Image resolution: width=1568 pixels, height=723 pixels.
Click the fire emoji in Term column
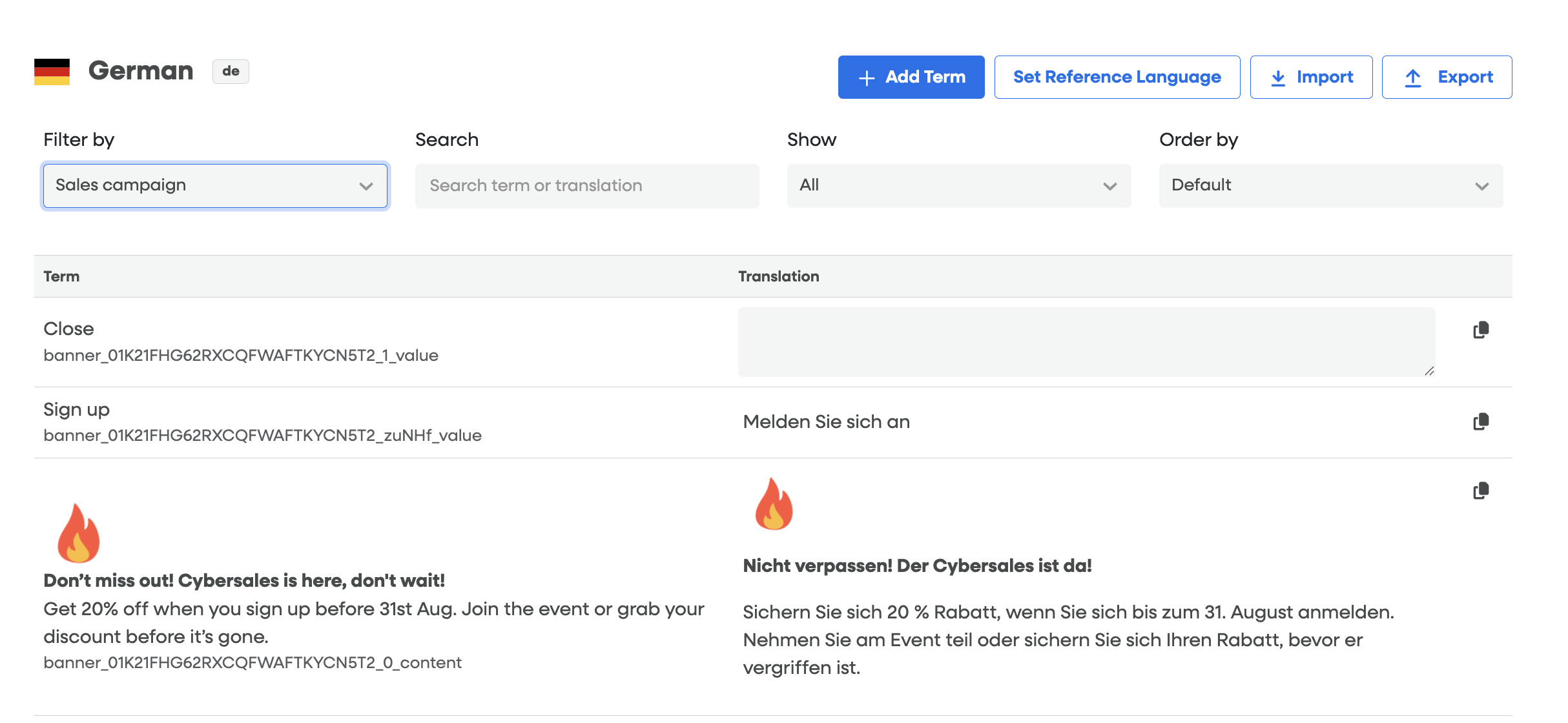[78, 533]
